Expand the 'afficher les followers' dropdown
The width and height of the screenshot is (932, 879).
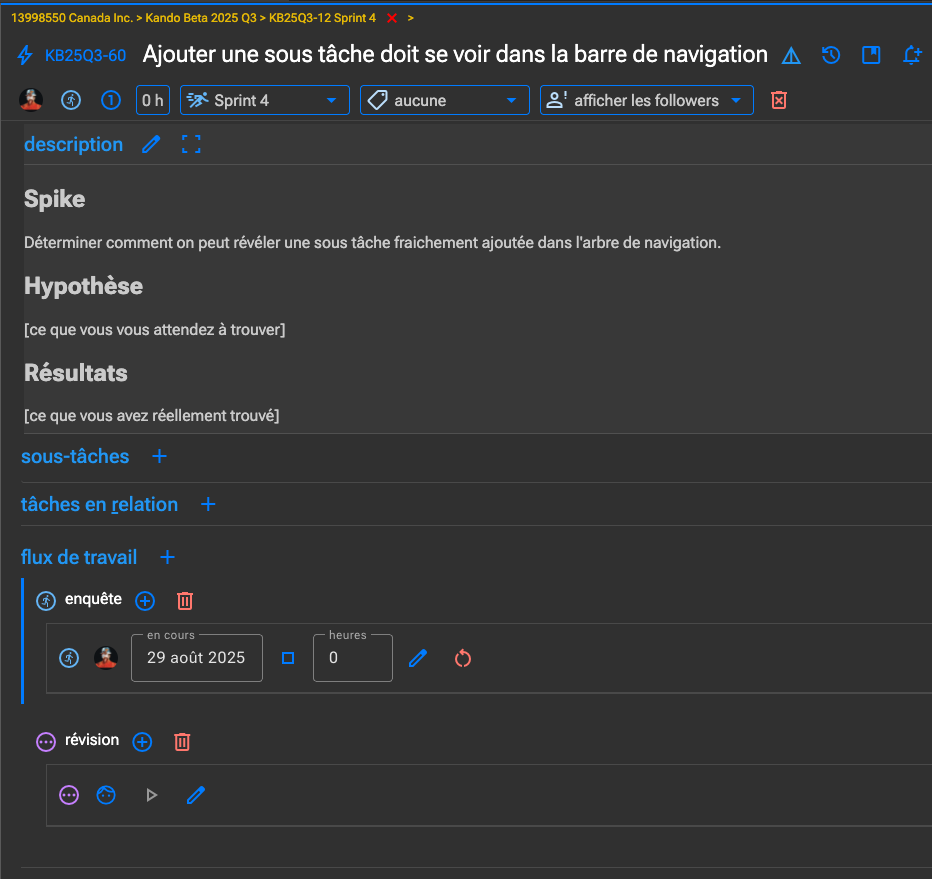[646, 100]
